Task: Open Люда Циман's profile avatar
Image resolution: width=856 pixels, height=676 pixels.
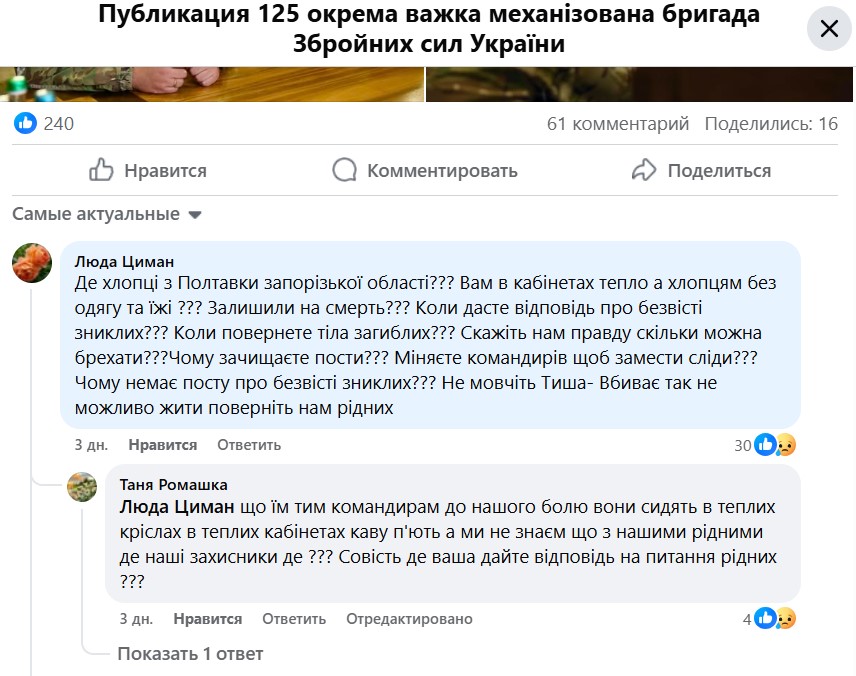Action: click(x=32, y=263)
